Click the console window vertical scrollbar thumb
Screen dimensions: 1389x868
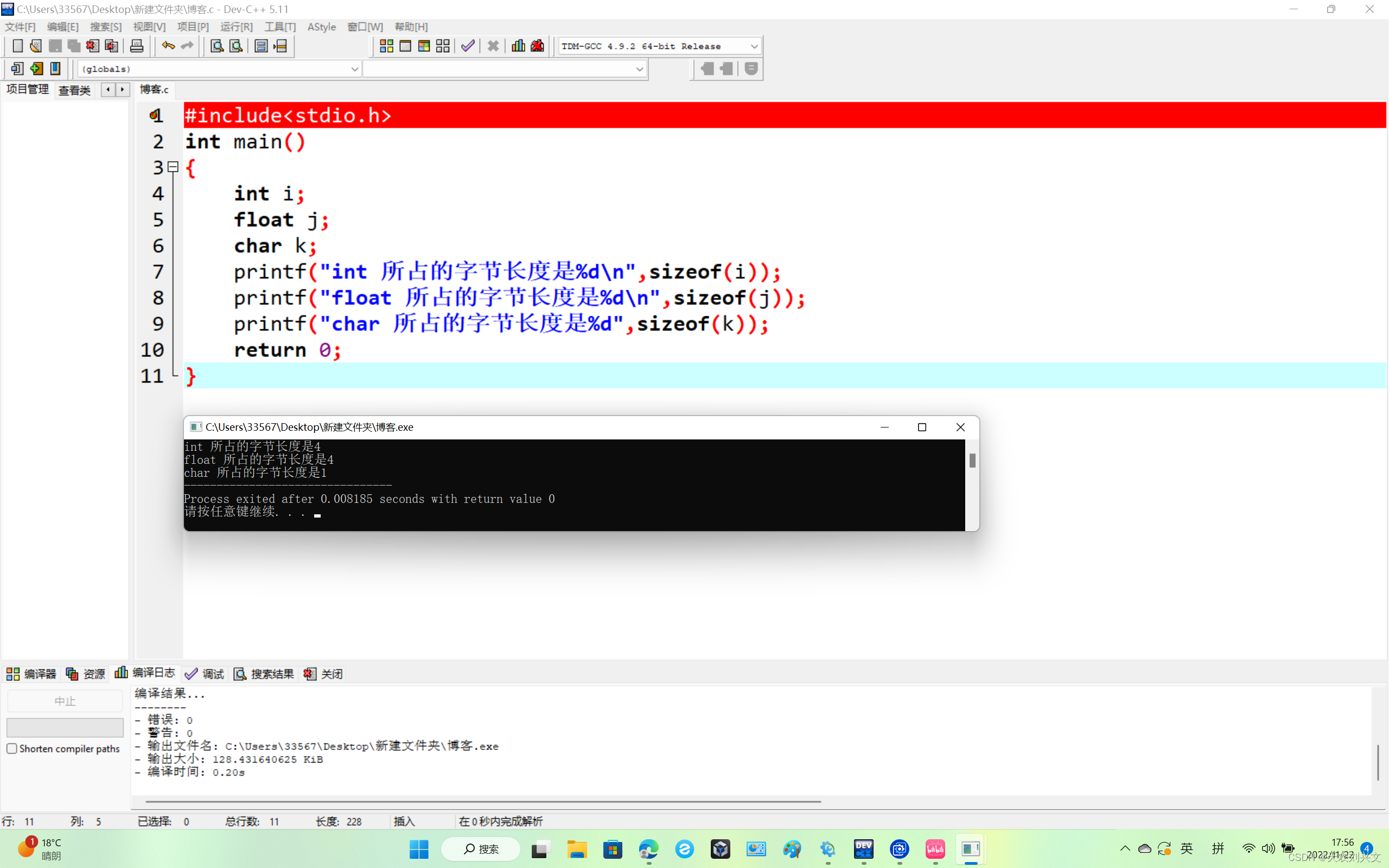[972, 461]
